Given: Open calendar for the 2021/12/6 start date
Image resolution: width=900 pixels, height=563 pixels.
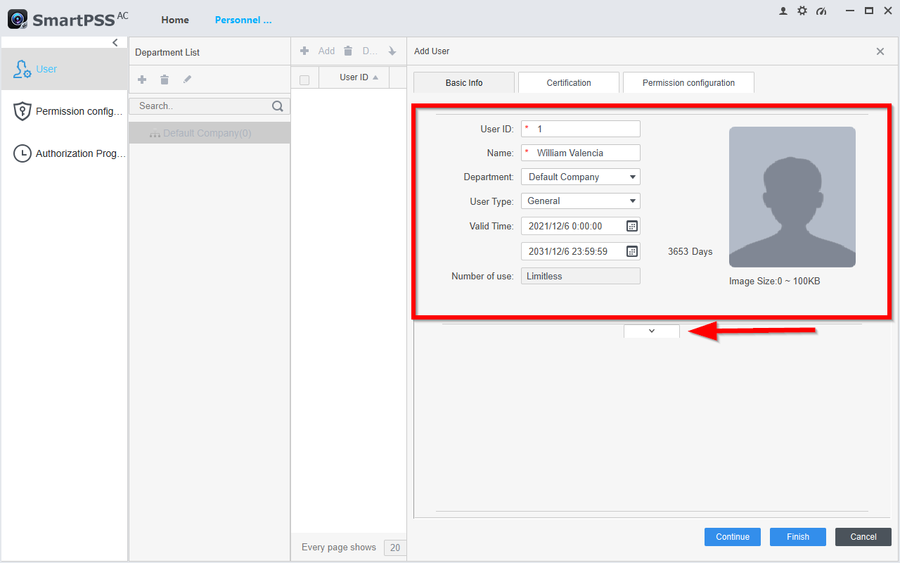Looking at the screenshot, I should point(631,226).
